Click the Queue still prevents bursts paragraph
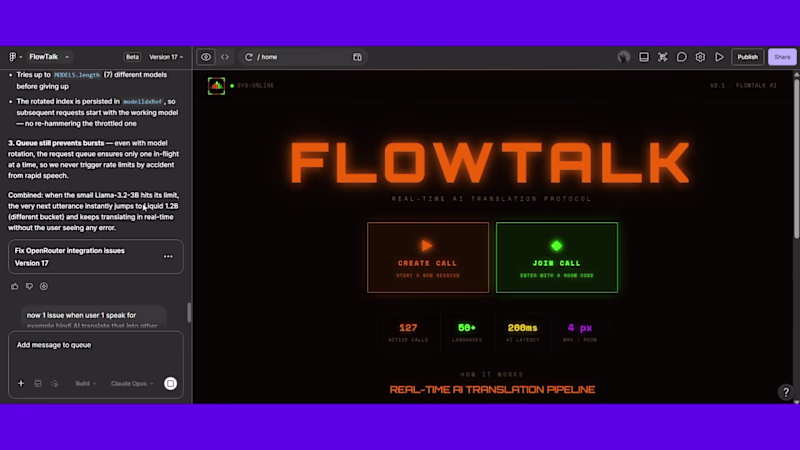 coord(94,159)
